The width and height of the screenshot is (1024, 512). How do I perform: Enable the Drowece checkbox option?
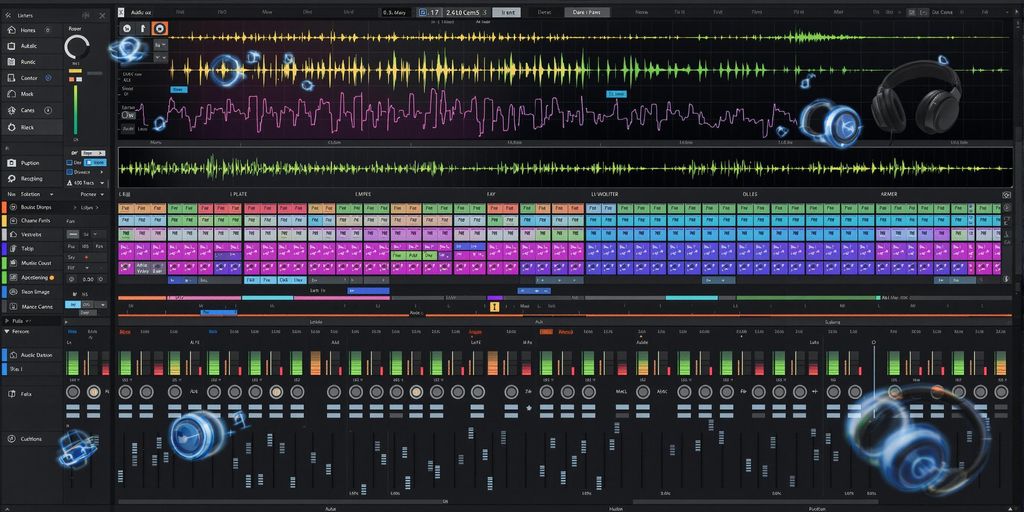click(x=69, y=172)
